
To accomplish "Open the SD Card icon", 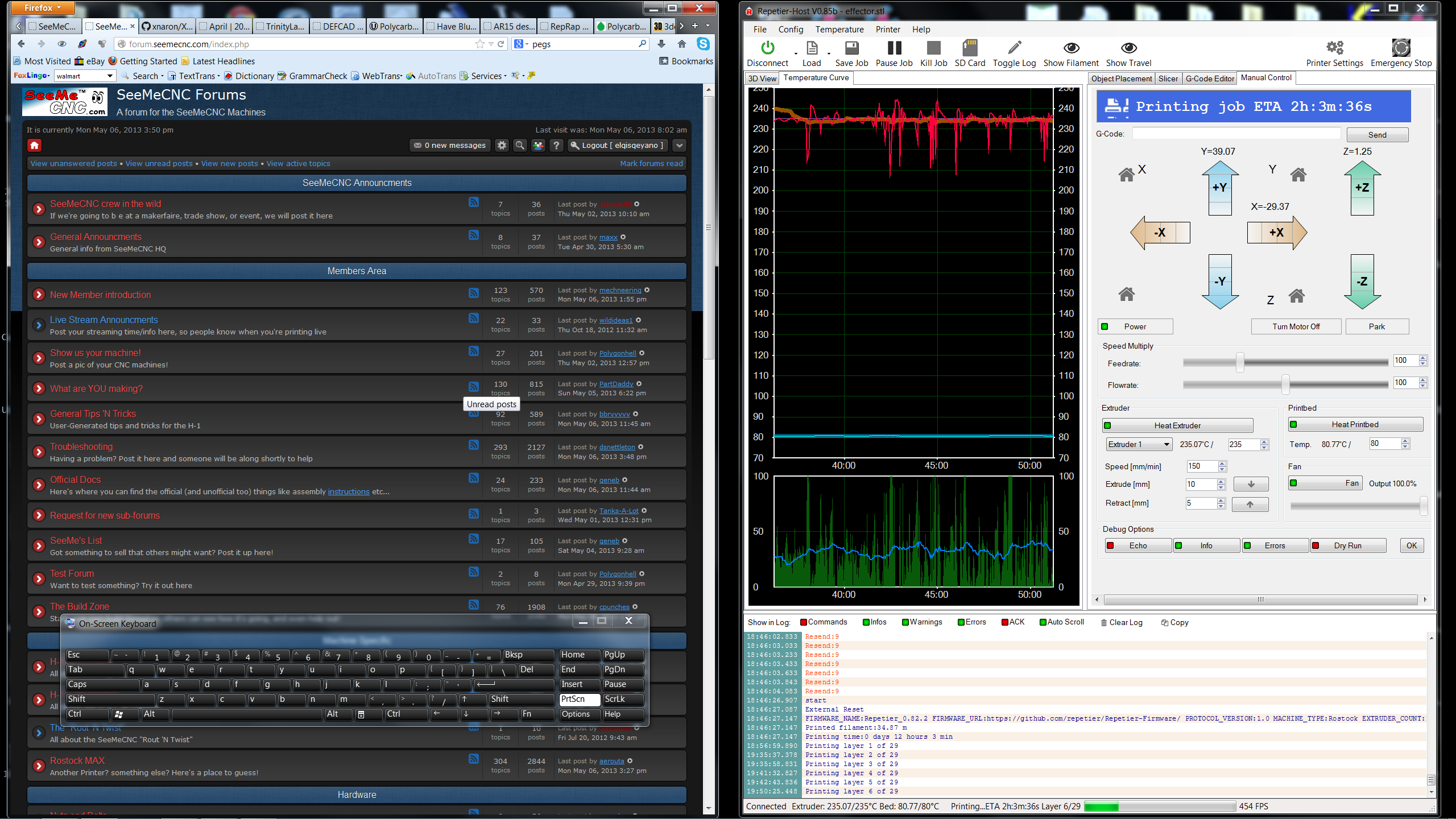I will [970, 48].
